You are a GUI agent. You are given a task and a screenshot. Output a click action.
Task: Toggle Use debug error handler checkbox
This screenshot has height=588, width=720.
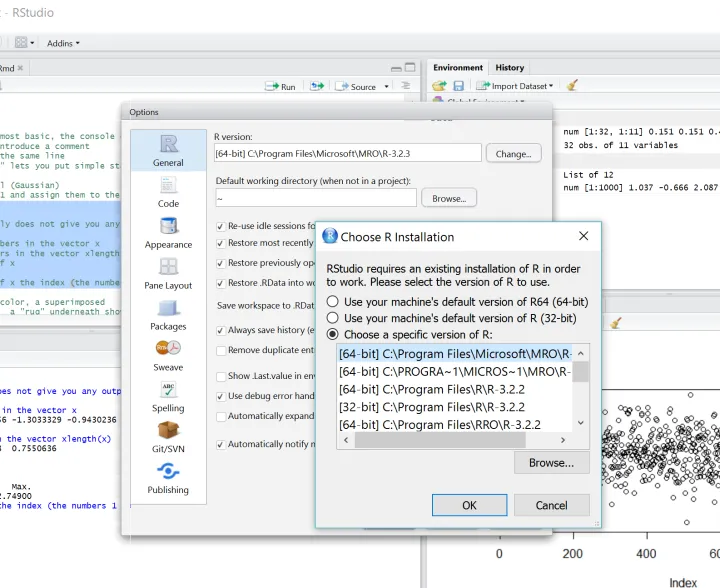221,396
